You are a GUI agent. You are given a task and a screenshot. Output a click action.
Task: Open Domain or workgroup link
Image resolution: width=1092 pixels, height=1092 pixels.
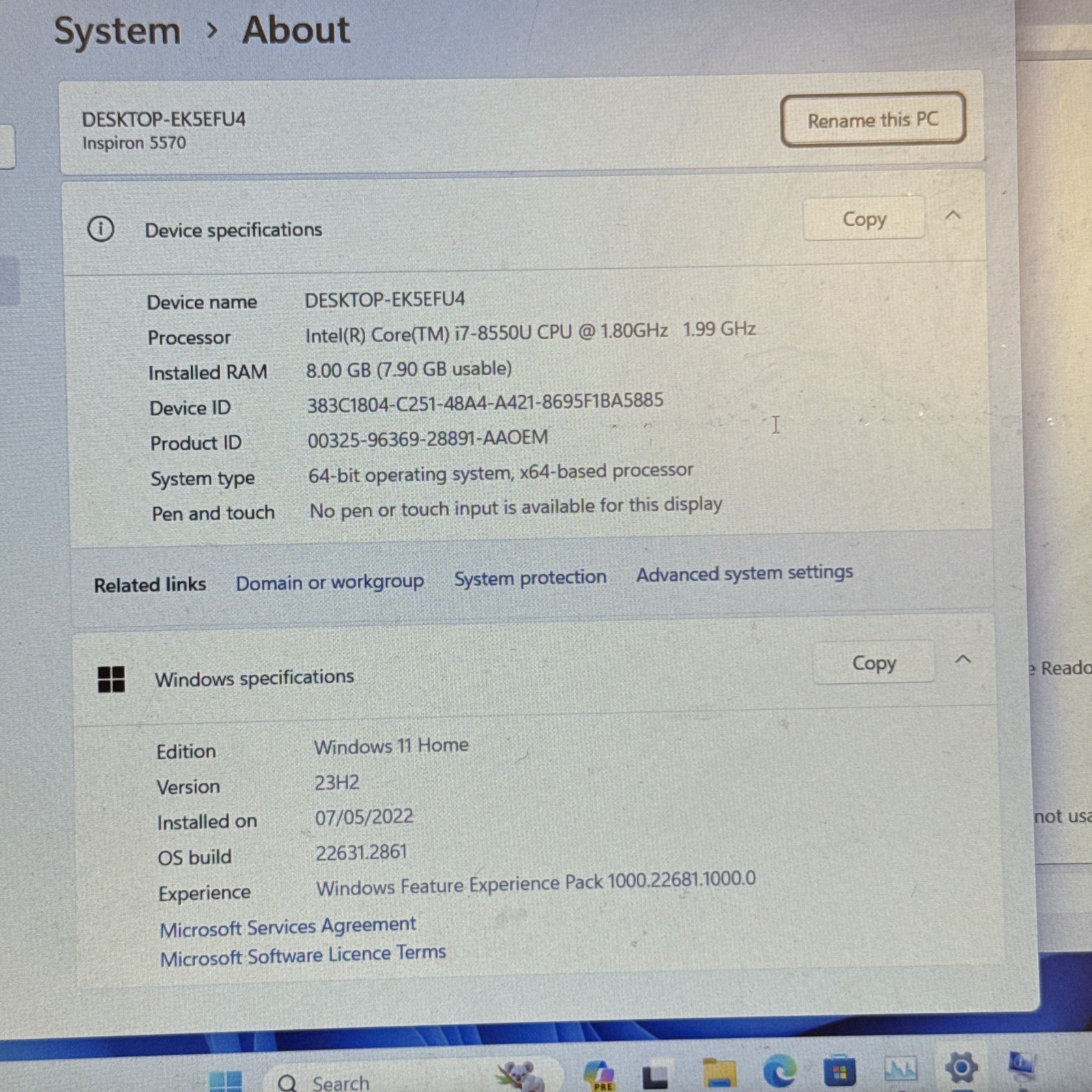tap(330, 582)
